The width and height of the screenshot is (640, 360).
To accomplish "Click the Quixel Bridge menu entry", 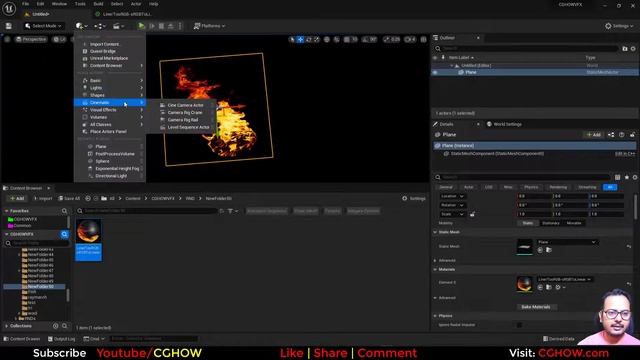I will click(102, 51).
